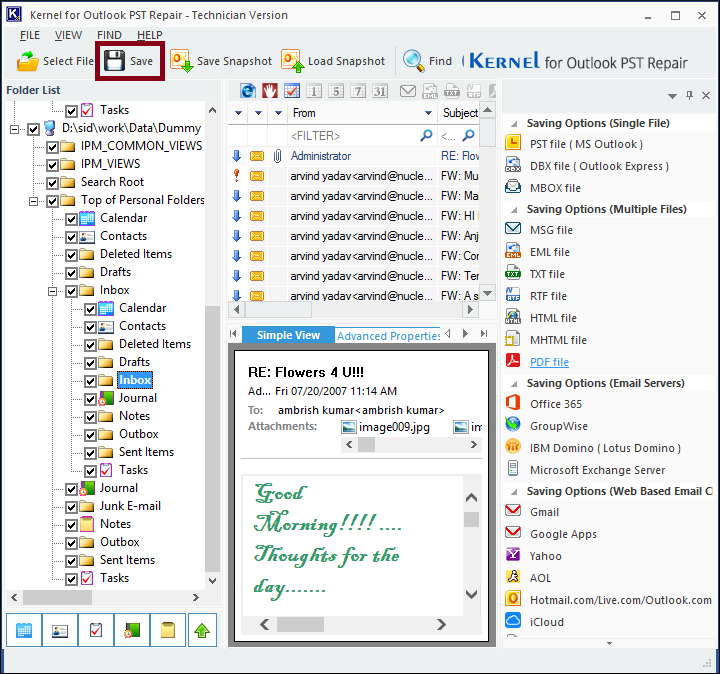
Task: Select the iCloud saving option
Action: (547, 622)
